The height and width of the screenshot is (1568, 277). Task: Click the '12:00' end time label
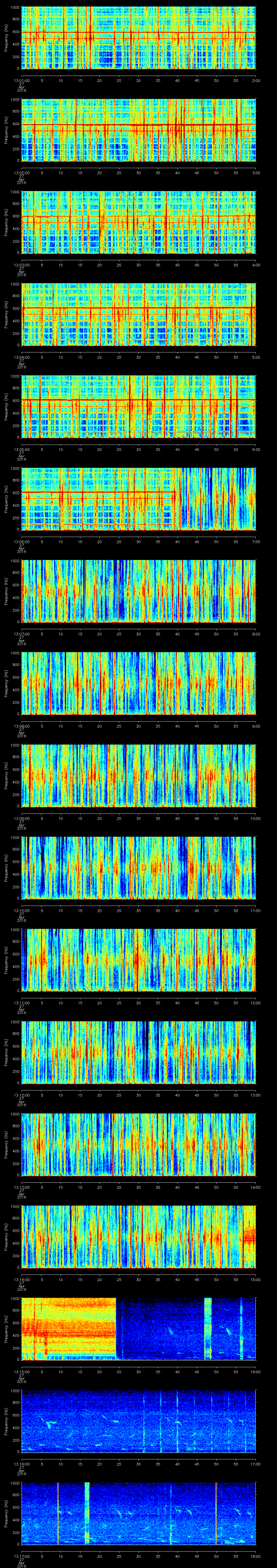[255, 1003]
